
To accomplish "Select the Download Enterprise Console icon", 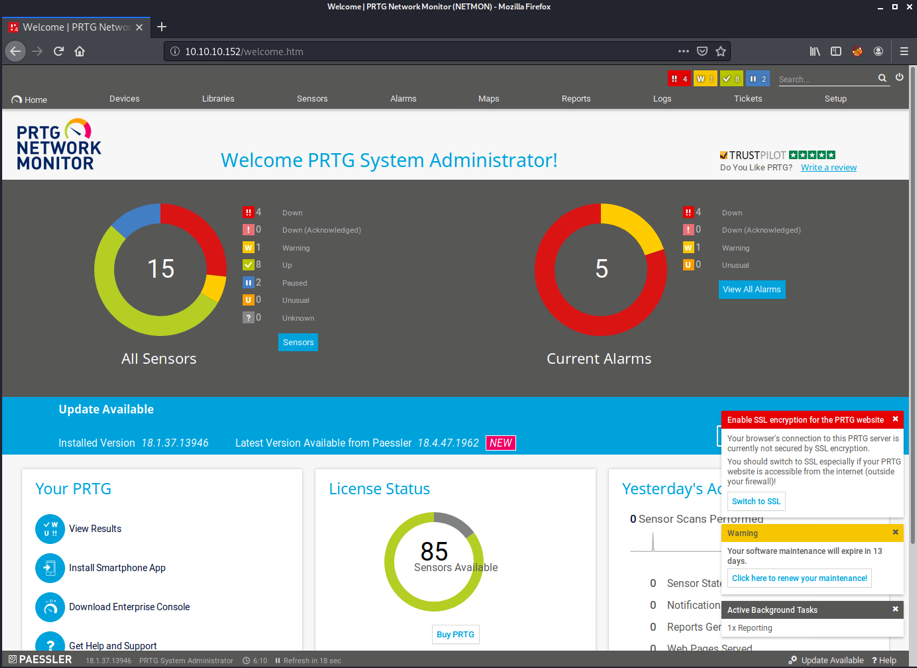I will [x=49, y=606].
